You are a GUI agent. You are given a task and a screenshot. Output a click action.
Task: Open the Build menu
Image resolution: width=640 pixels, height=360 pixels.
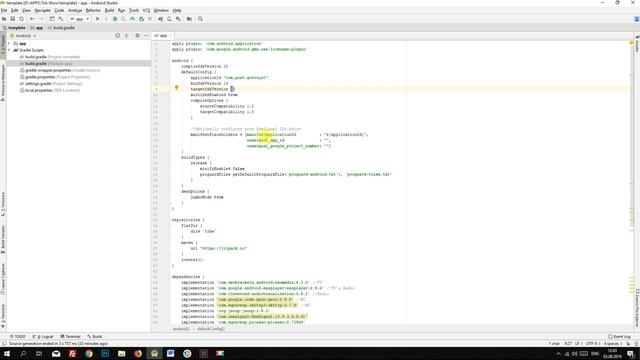tap(109, 10)
